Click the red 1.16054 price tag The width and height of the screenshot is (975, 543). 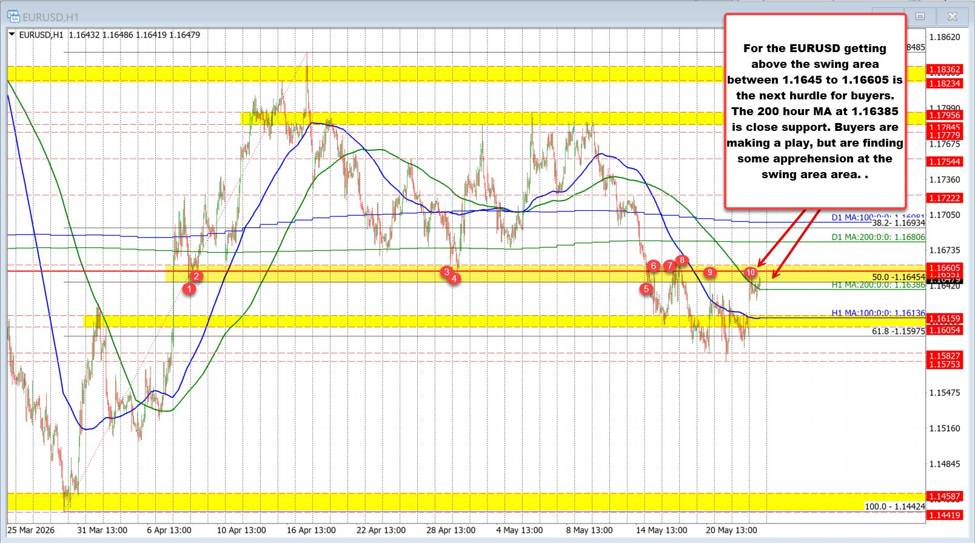[x=945, y=330]
